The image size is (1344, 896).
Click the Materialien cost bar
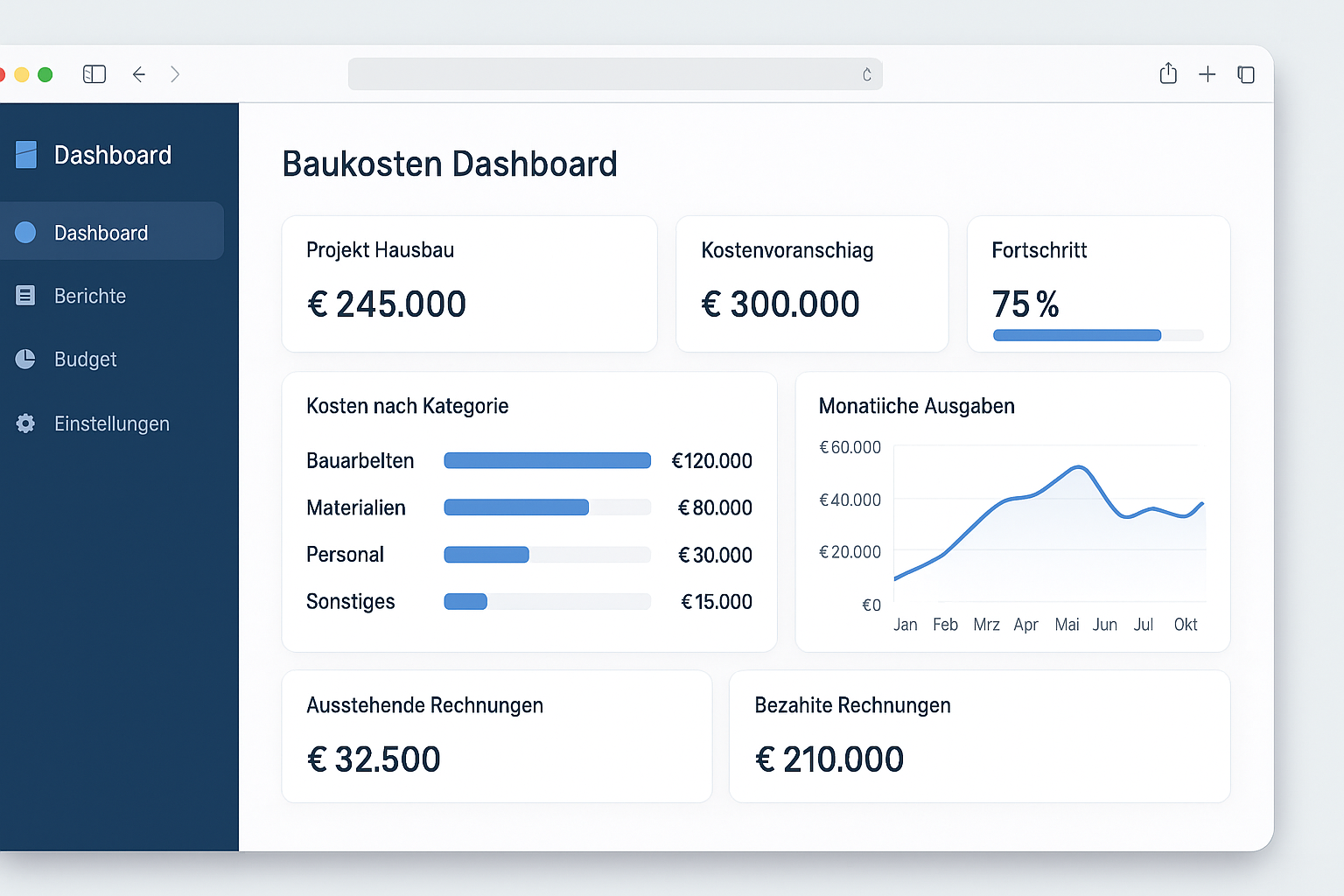click(x=548, y=507)
